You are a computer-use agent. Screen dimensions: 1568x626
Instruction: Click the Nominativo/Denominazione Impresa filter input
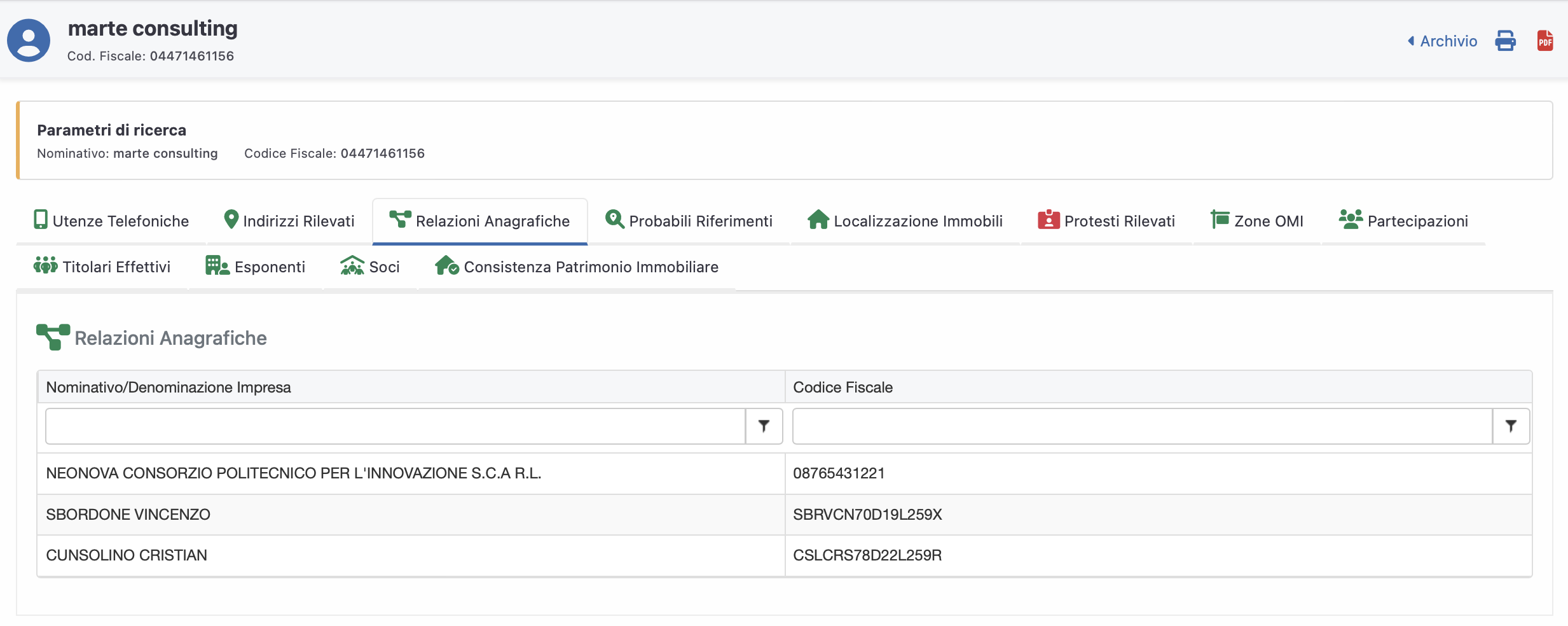(395, 426)
